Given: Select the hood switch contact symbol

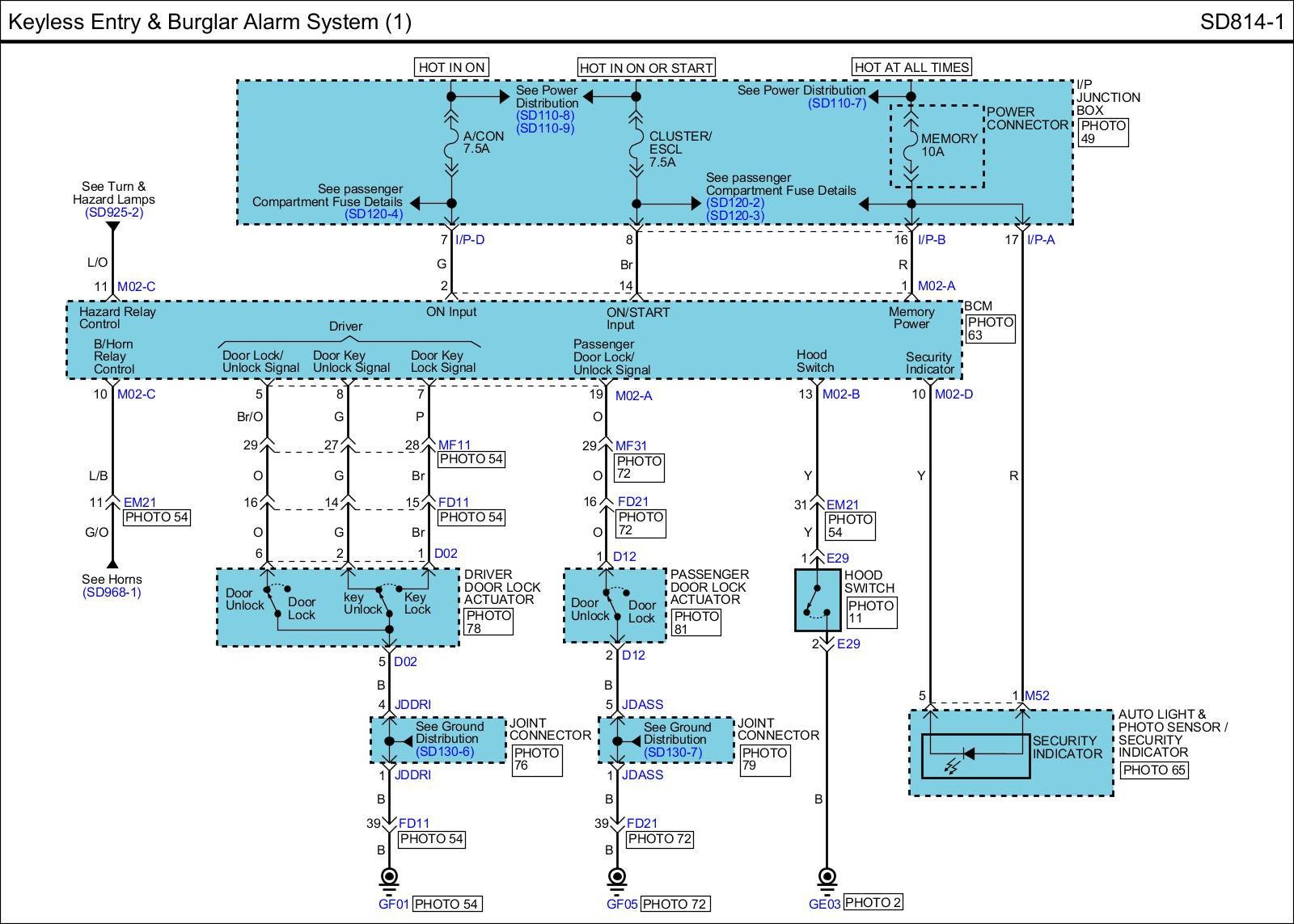Looking at the screenshot, I should tap(817, 601).
